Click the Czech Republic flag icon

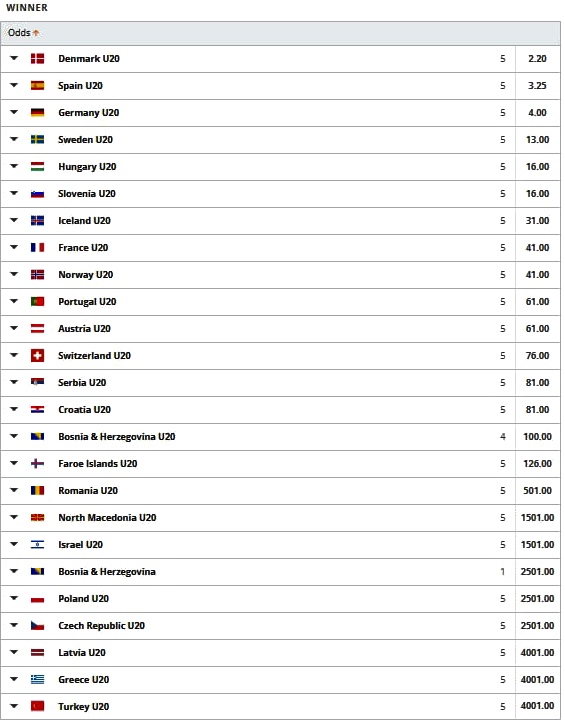(x=38, y=625)
